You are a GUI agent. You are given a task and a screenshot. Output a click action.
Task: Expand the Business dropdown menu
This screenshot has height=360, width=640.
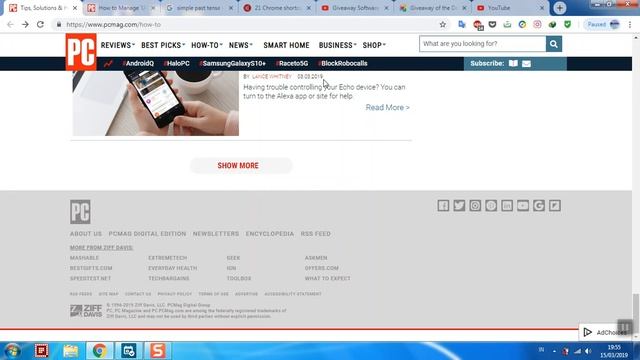(x=338, y=45)
